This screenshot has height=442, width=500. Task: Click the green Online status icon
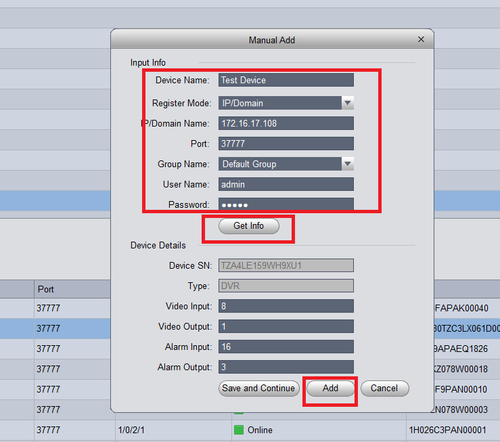(x=239, y=430)
